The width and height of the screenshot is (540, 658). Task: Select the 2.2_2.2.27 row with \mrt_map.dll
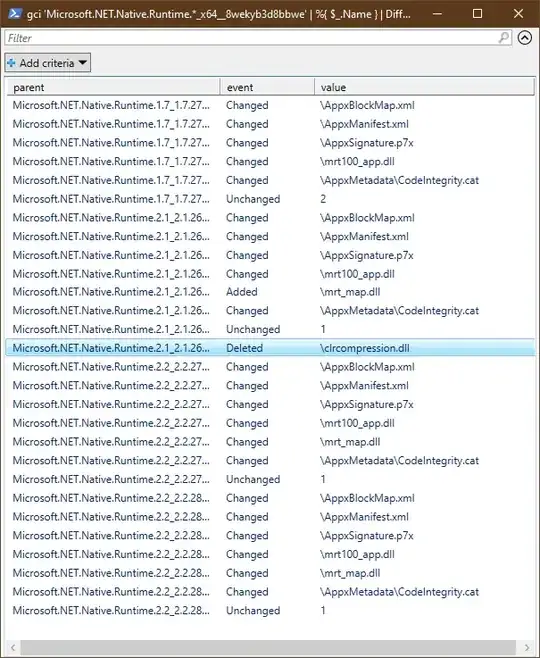(x=270, y=442)
